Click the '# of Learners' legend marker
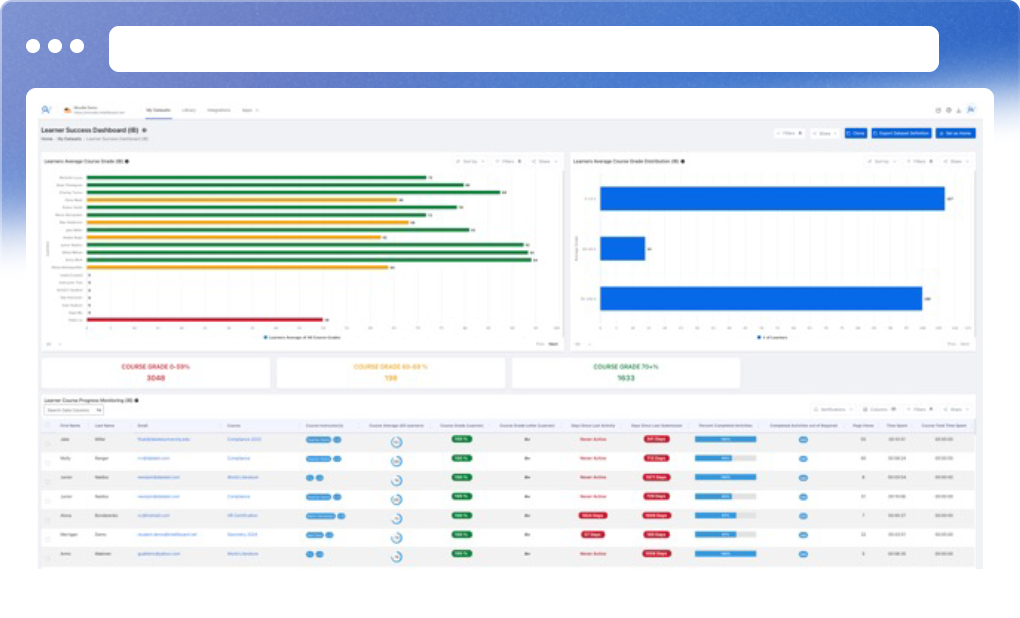Viewport: 1020px width, 618px height. 758,338
